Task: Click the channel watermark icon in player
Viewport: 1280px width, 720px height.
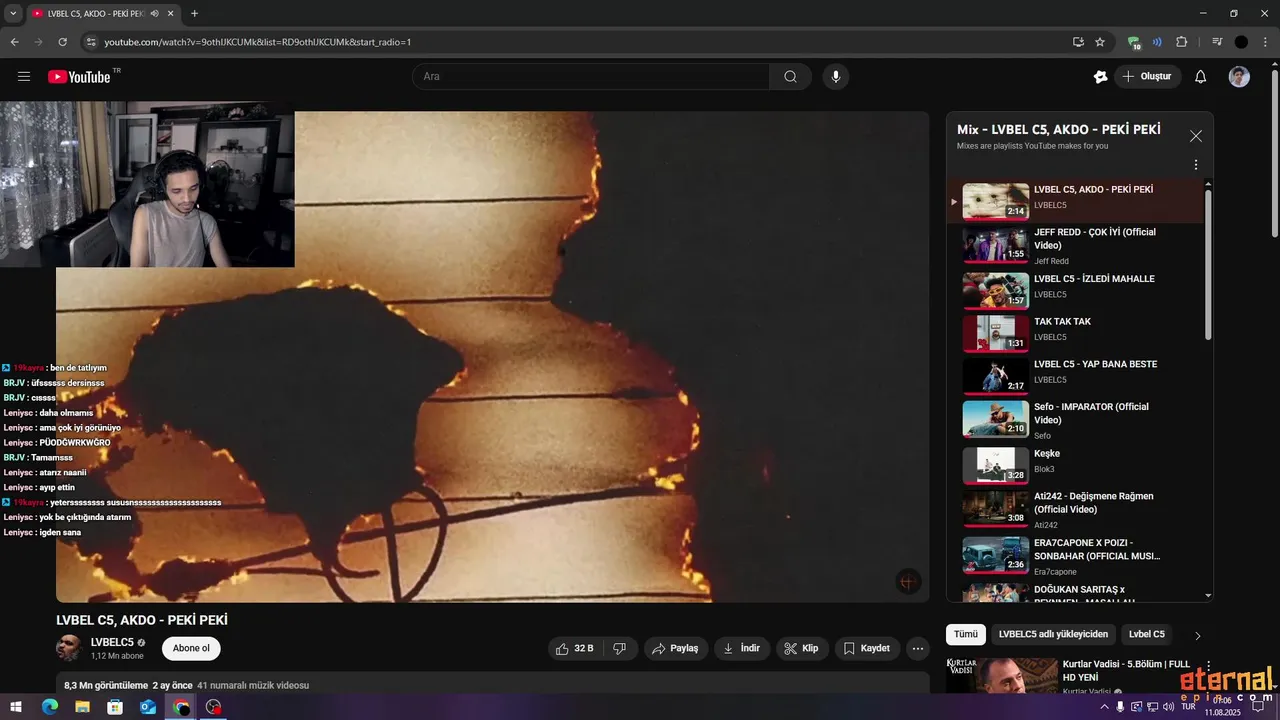Action: click(x=907, y=582)
